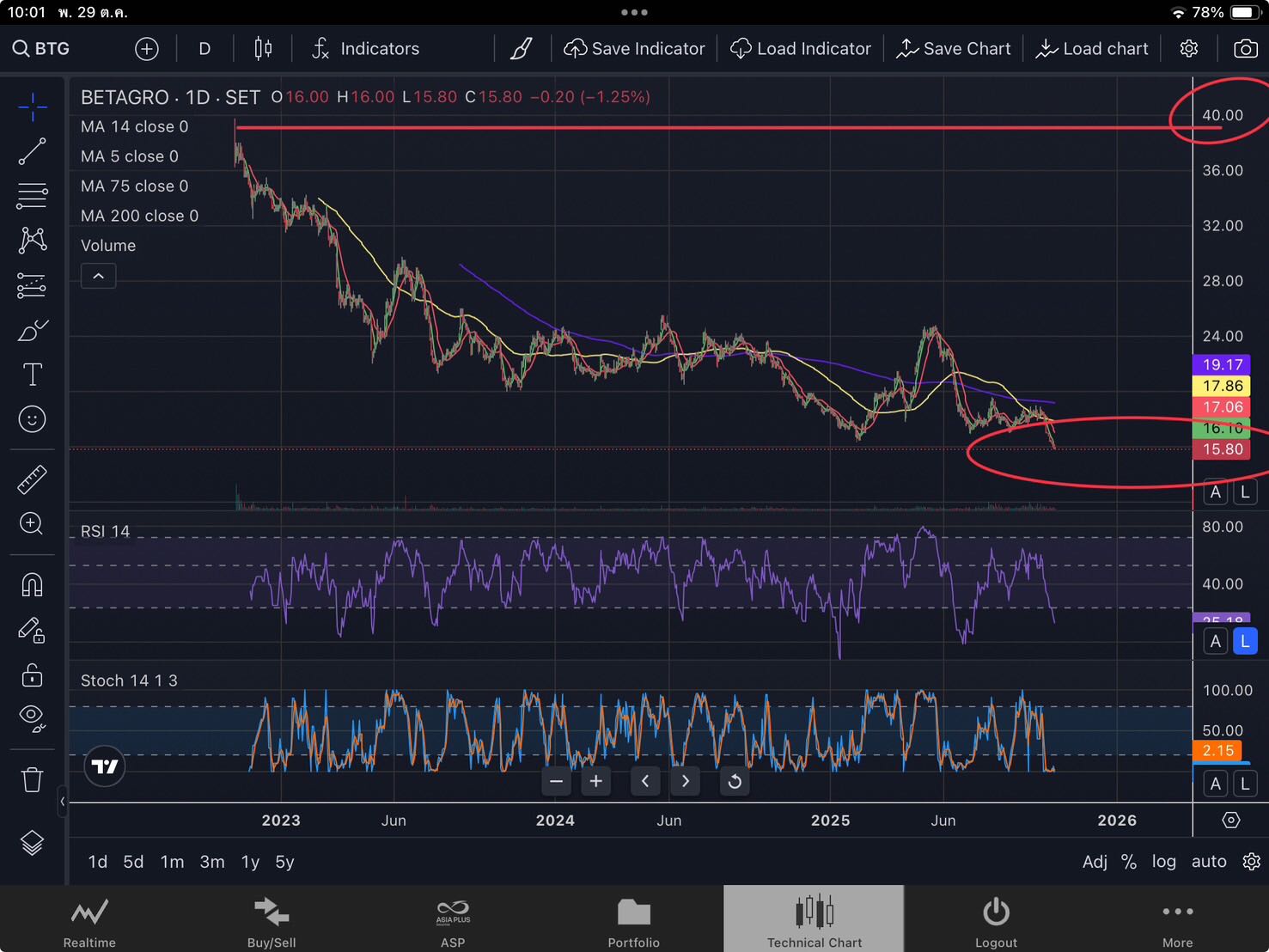The image size is (1269, 952).
Task: Take a chart snapshot with camera icon
Action: (x=1246, y=49)
